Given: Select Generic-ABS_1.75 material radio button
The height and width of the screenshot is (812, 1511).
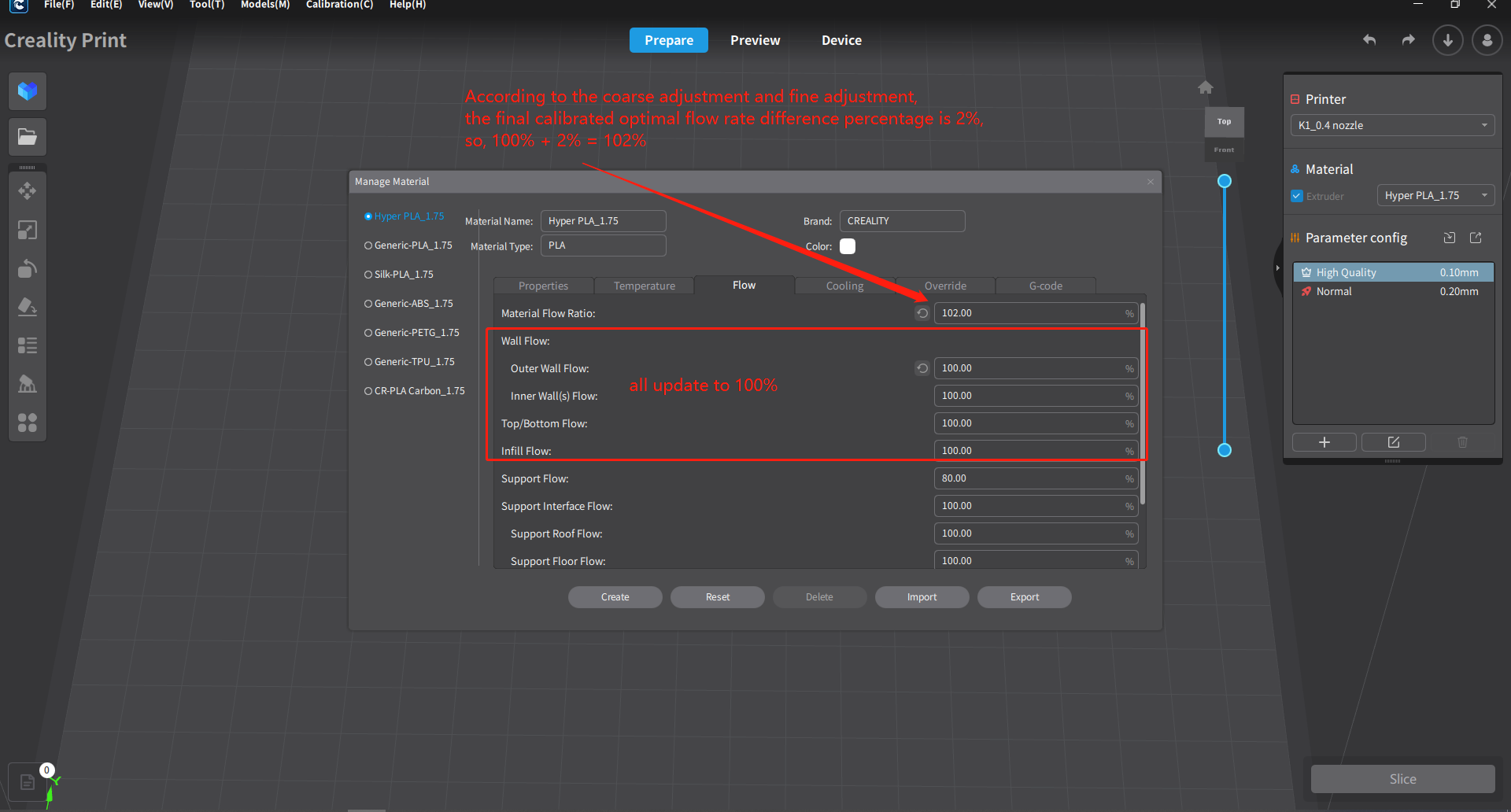Looking at the screenshot, I should pos(368,304).
